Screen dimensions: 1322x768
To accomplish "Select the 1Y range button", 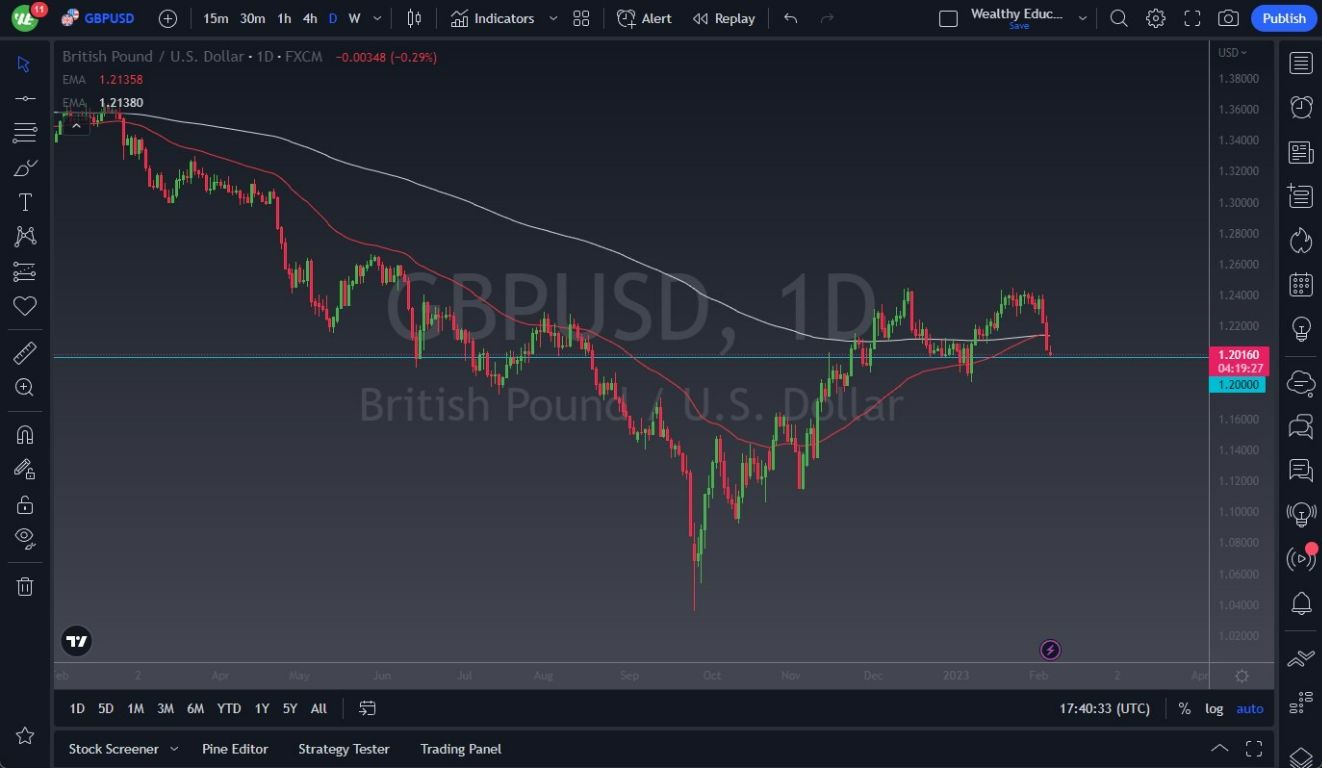I will click(261, 708).
